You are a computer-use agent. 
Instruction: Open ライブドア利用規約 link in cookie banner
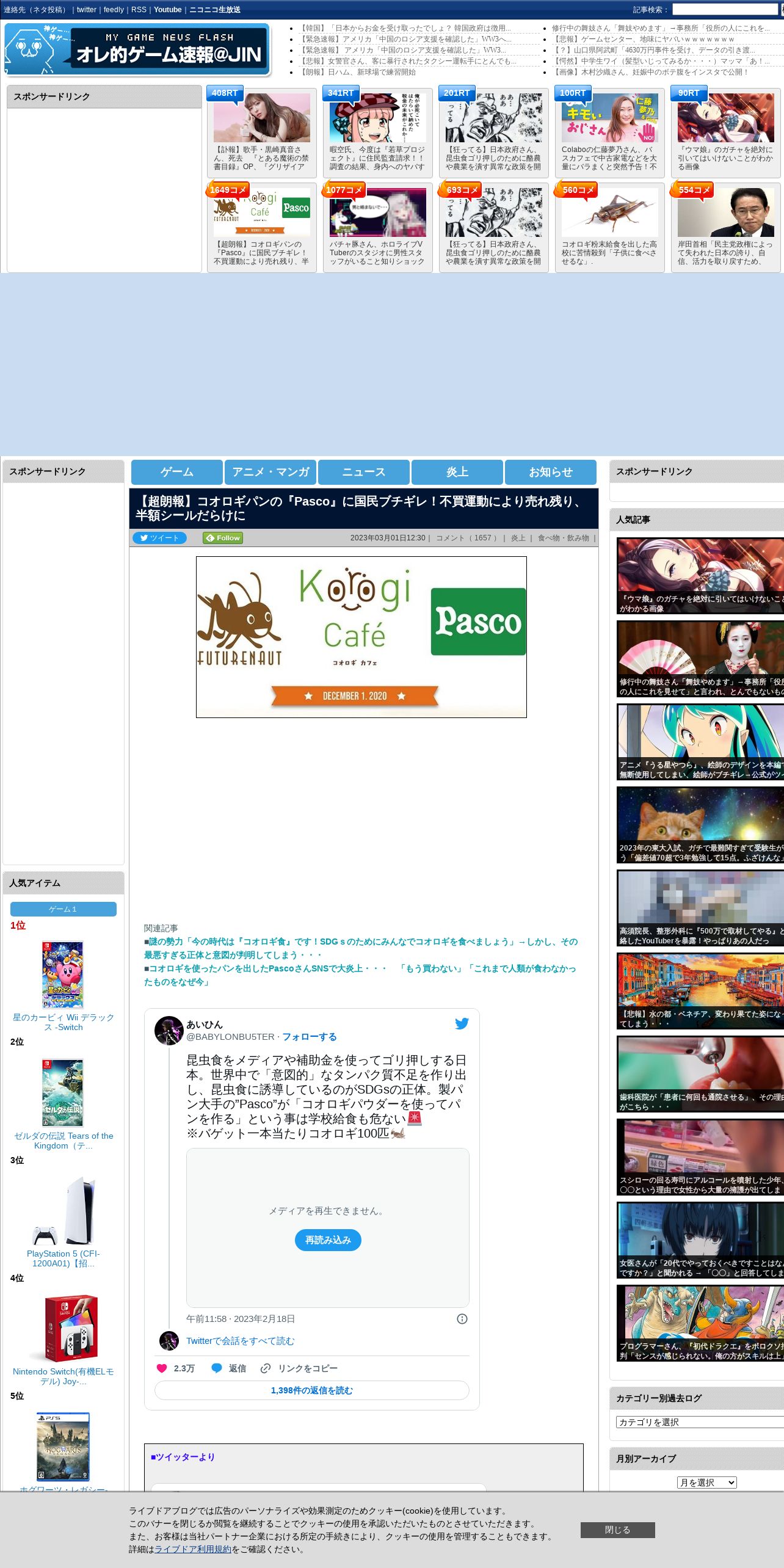(x=193, y=1549)
